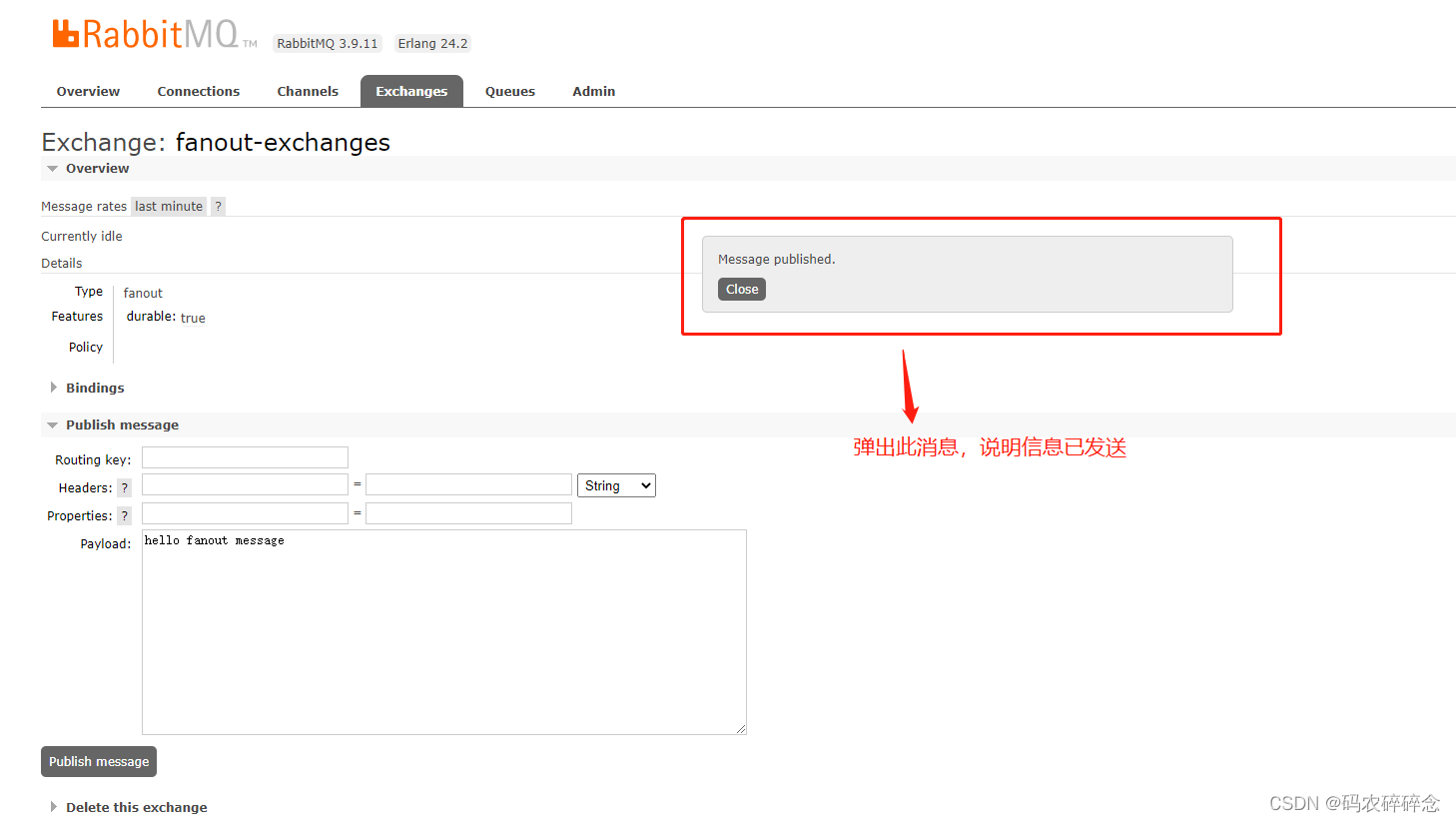Click the Message published. notification text

click(x=776, y=259)
